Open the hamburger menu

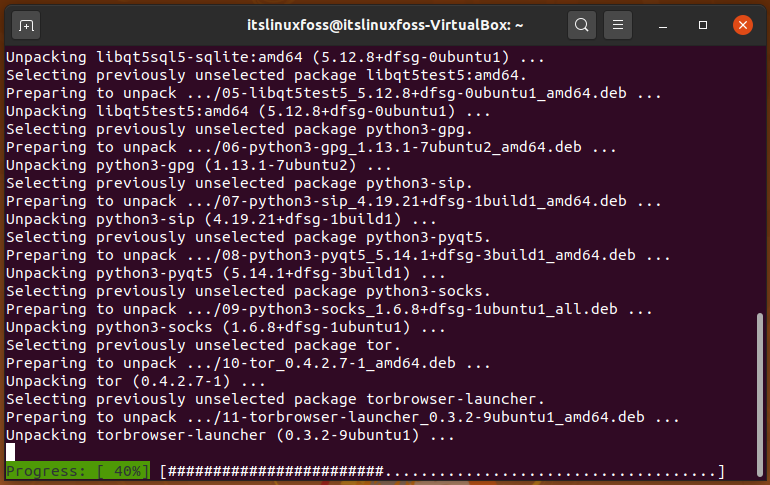tap(618, 25)
